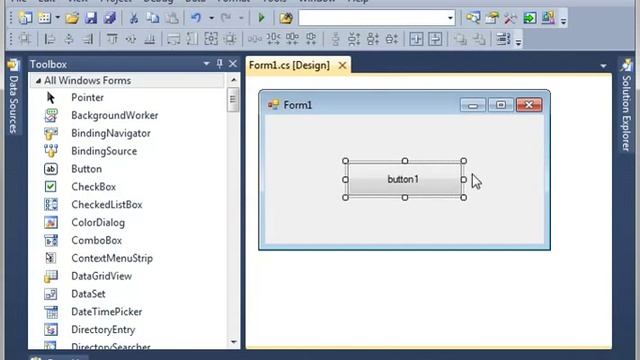Viewport: 640px width, 360px height.
Task: Click the Toolbox scrollbar thumb
Action: pyautogui.click(x=233, y=99)
